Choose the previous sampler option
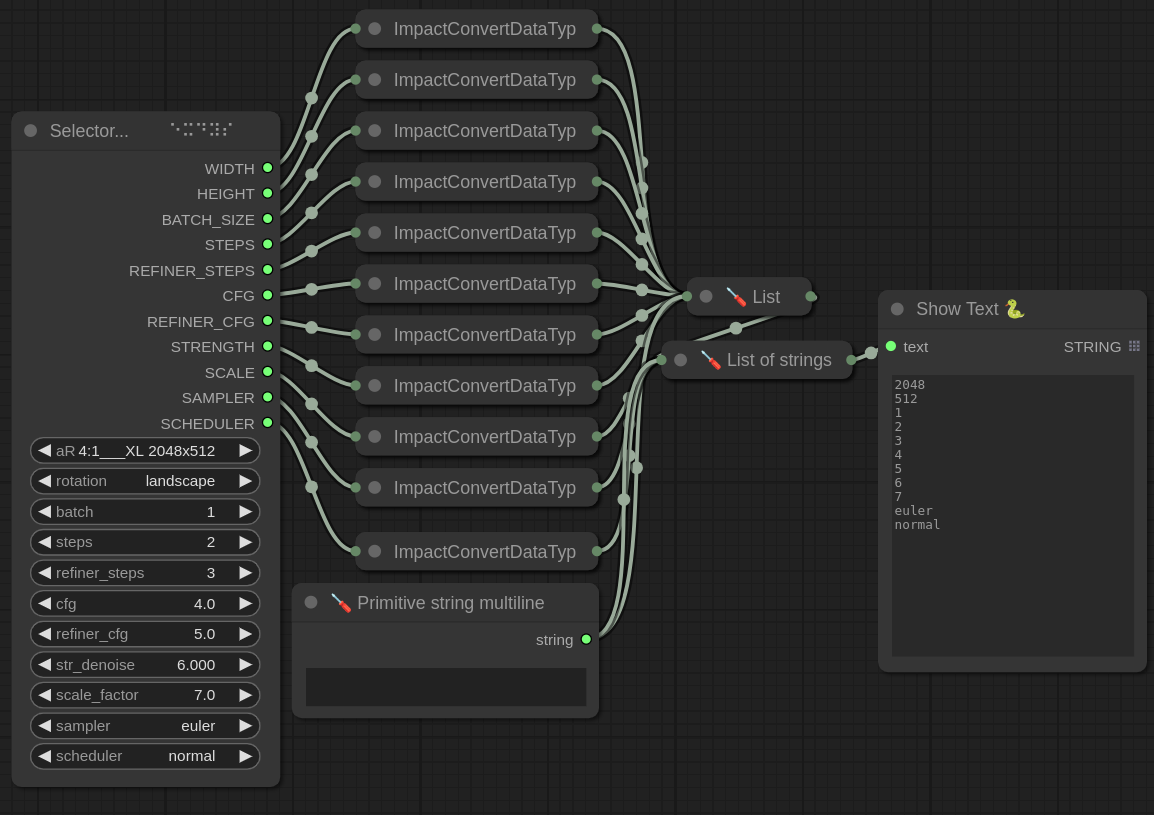Image resolution: width=1154 pixels, height=815 pixels. [45, 725]
